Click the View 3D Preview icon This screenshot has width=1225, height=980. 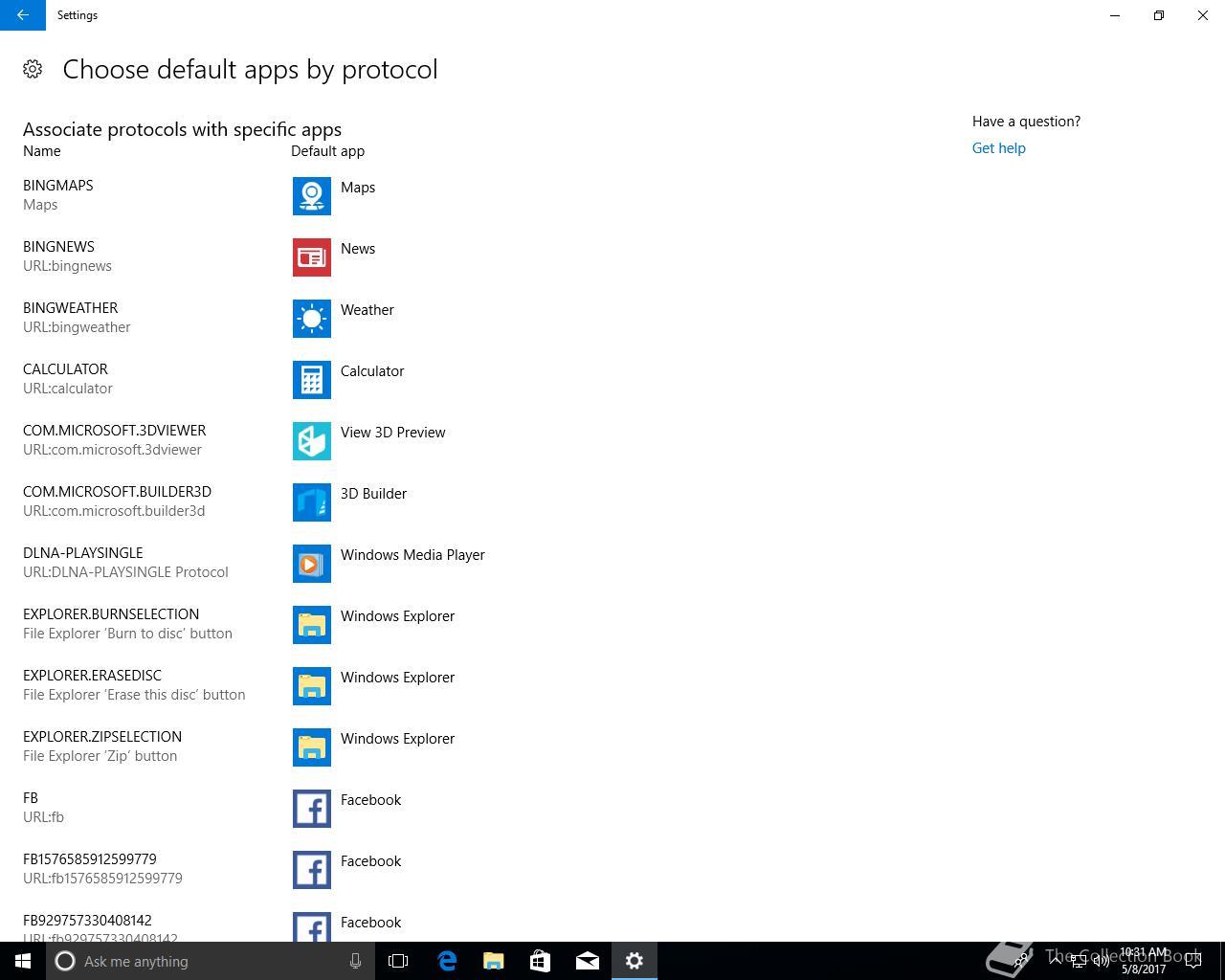(312, 441)
